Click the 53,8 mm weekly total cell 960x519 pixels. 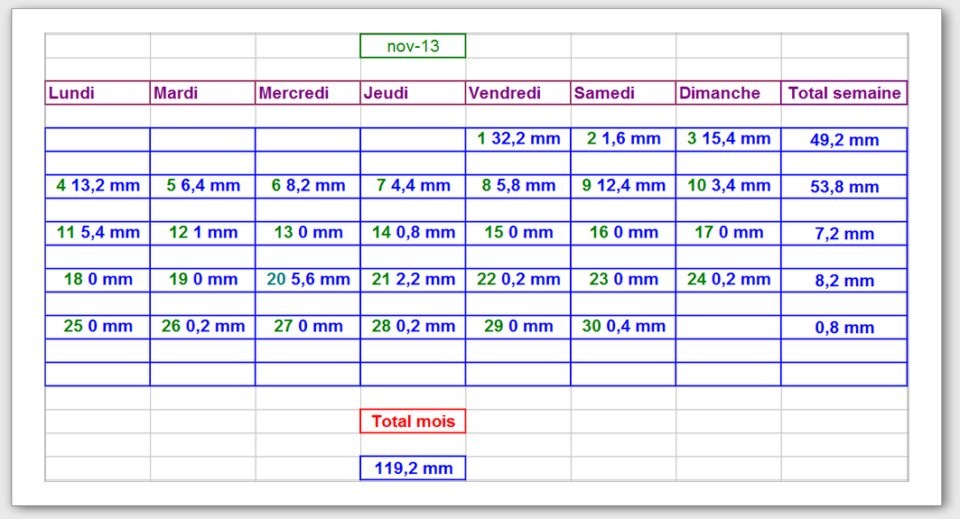(x=844, y=187)
